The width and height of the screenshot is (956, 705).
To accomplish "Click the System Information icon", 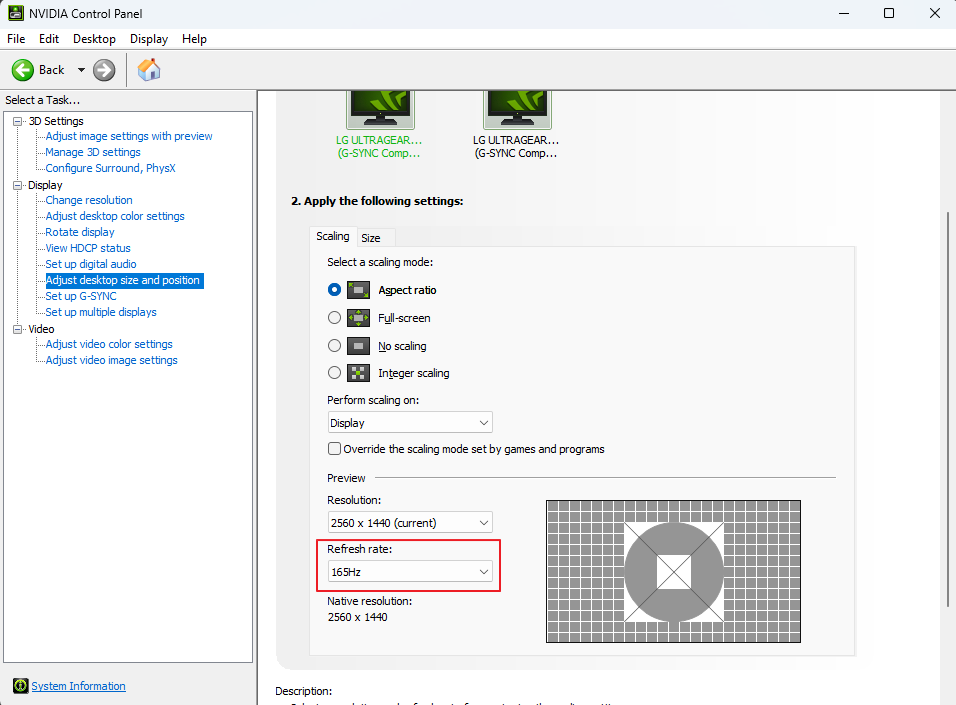I will [x=21, y=686].
